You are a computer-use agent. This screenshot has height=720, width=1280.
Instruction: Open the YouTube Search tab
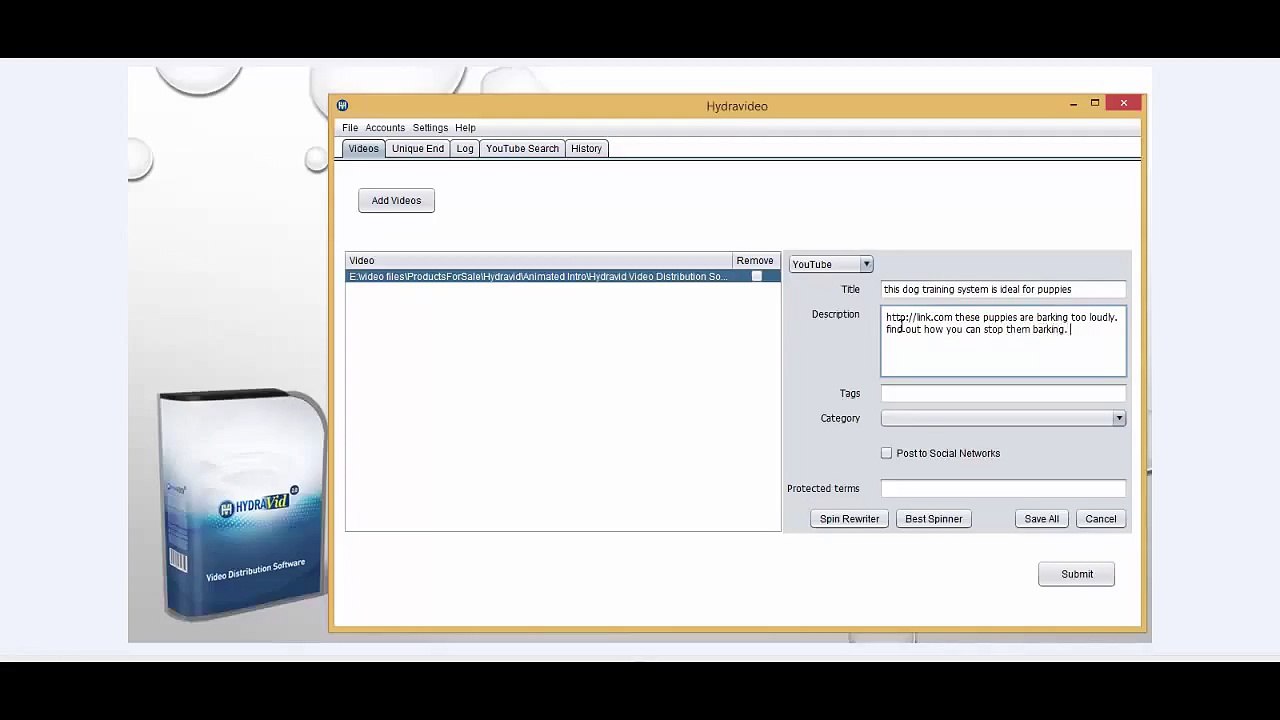coord(522,149)
